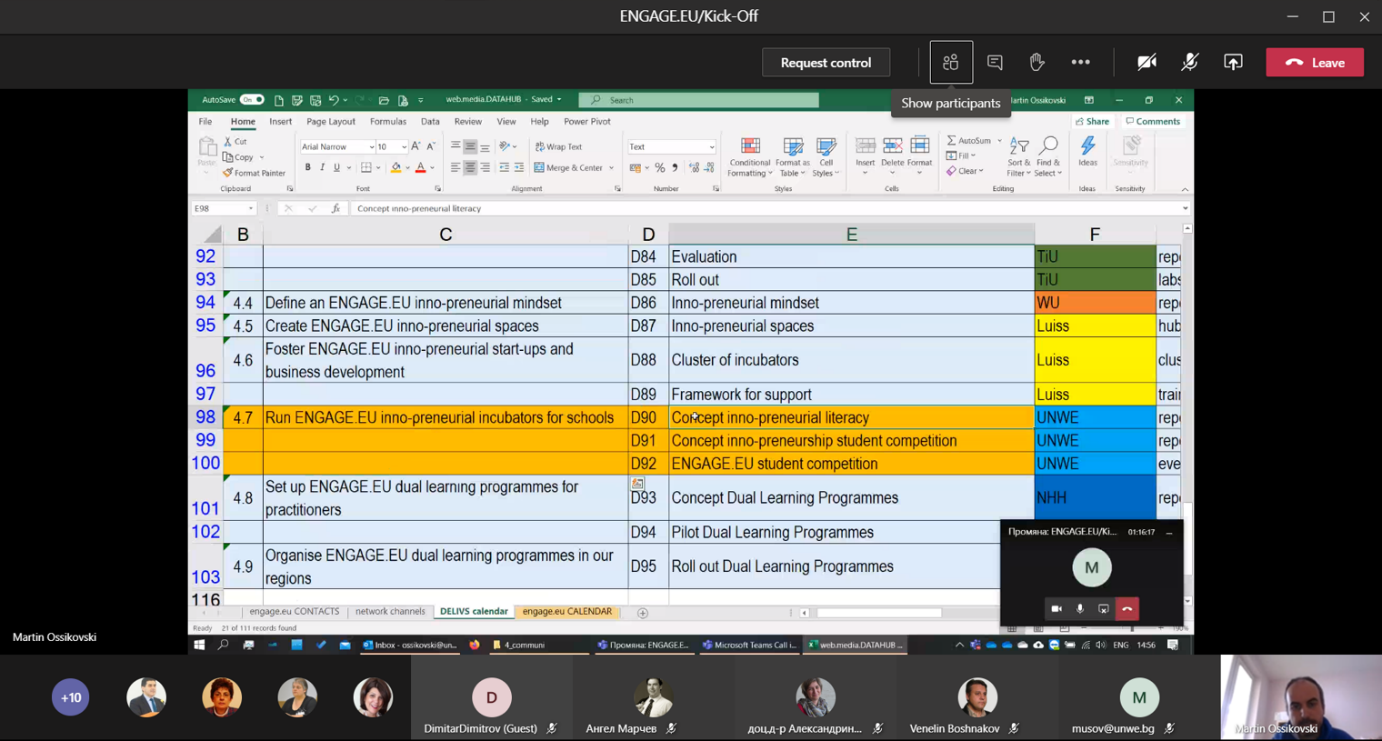Click Firefox icon in shared taskbar
The width and height of the screenshot is (1382, 741).
coord(474,645)
